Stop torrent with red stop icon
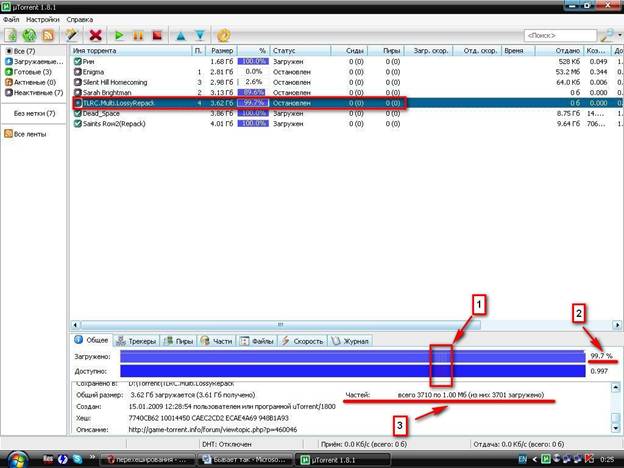This screenshot has height=468, width=624. tap(158, 36)
